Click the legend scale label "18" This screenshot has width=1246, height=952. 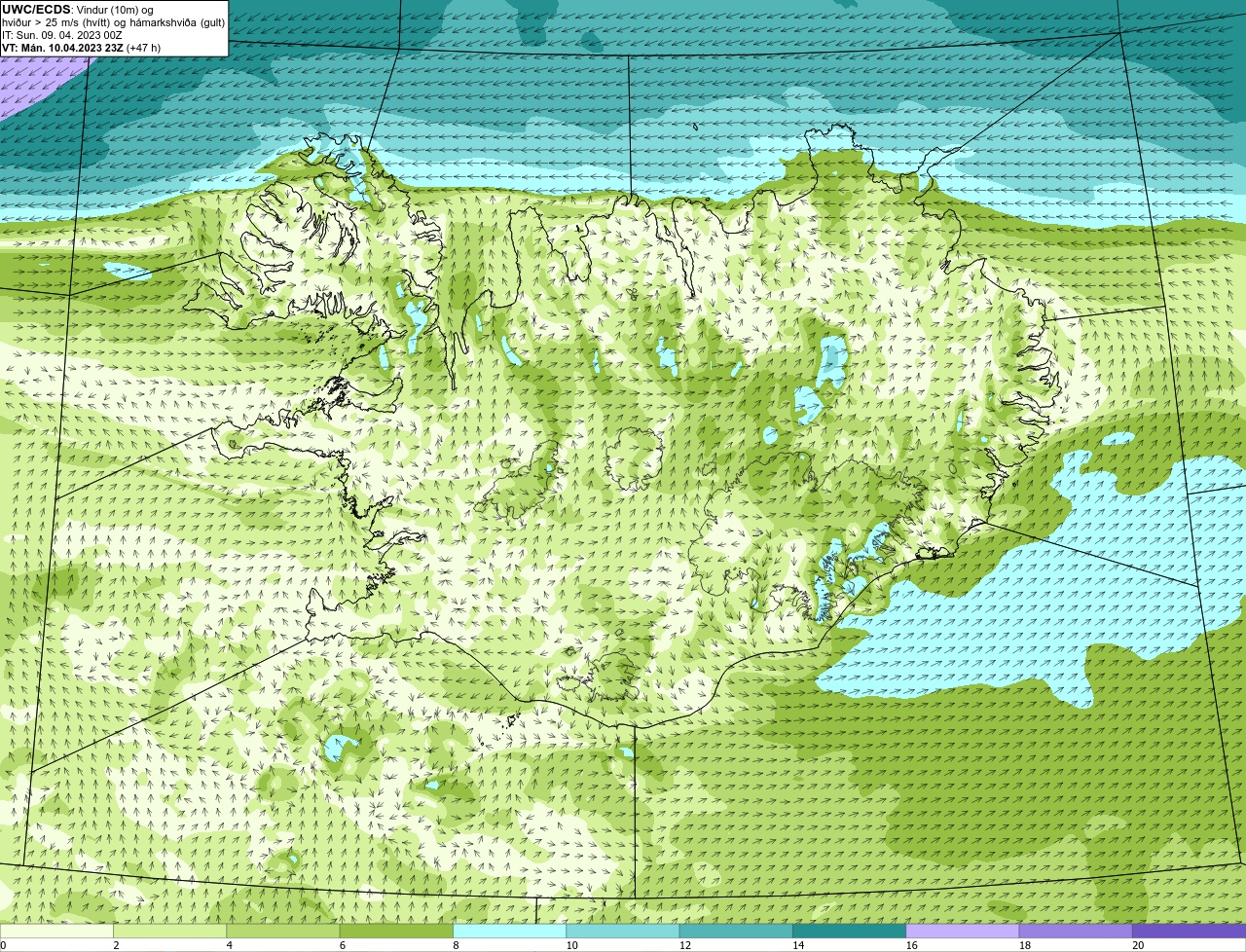point(1025,945)
